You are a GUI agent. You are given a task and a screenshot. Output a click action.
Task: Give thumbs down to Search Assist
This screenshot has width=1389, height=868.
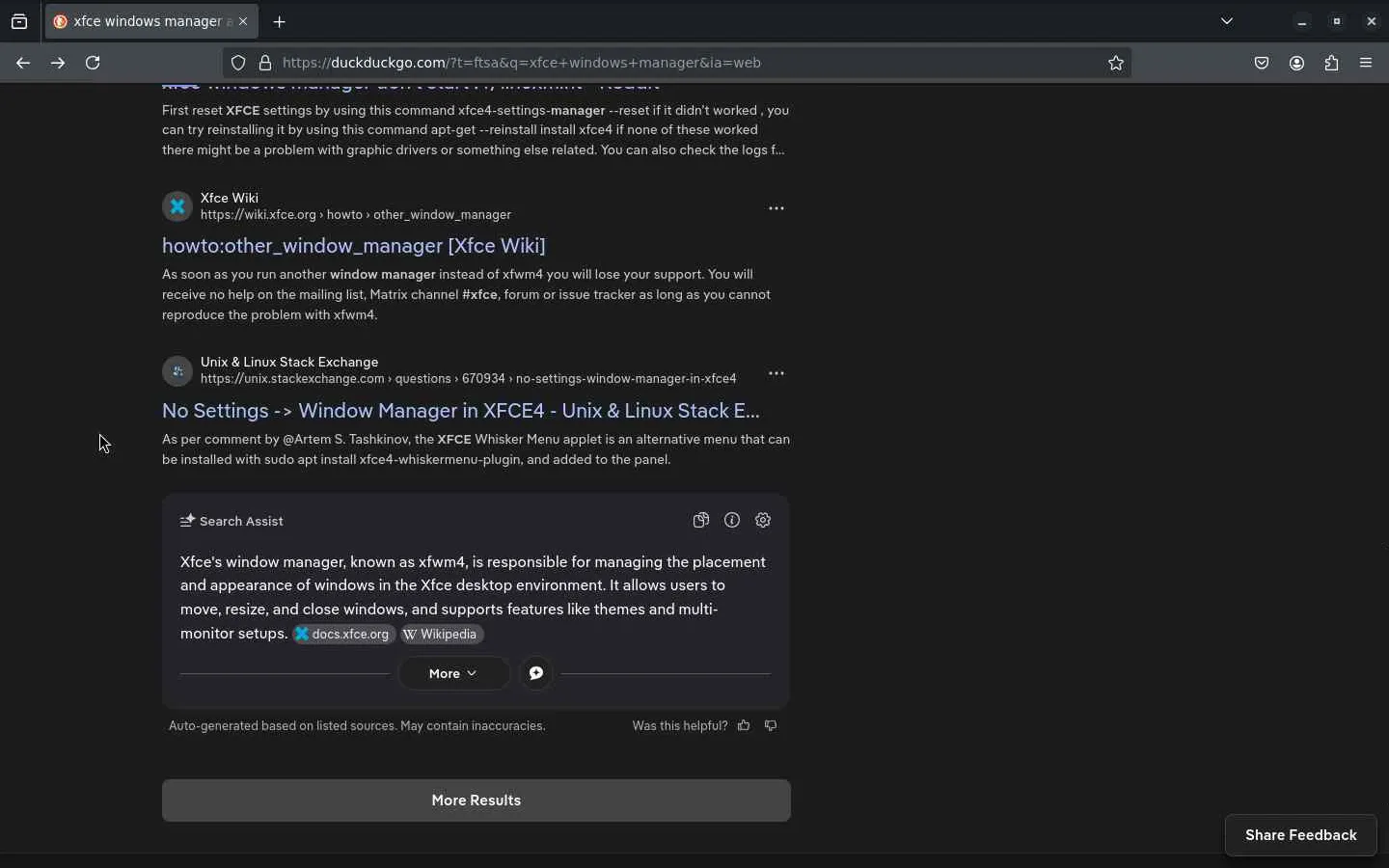[x=771, y=726]
